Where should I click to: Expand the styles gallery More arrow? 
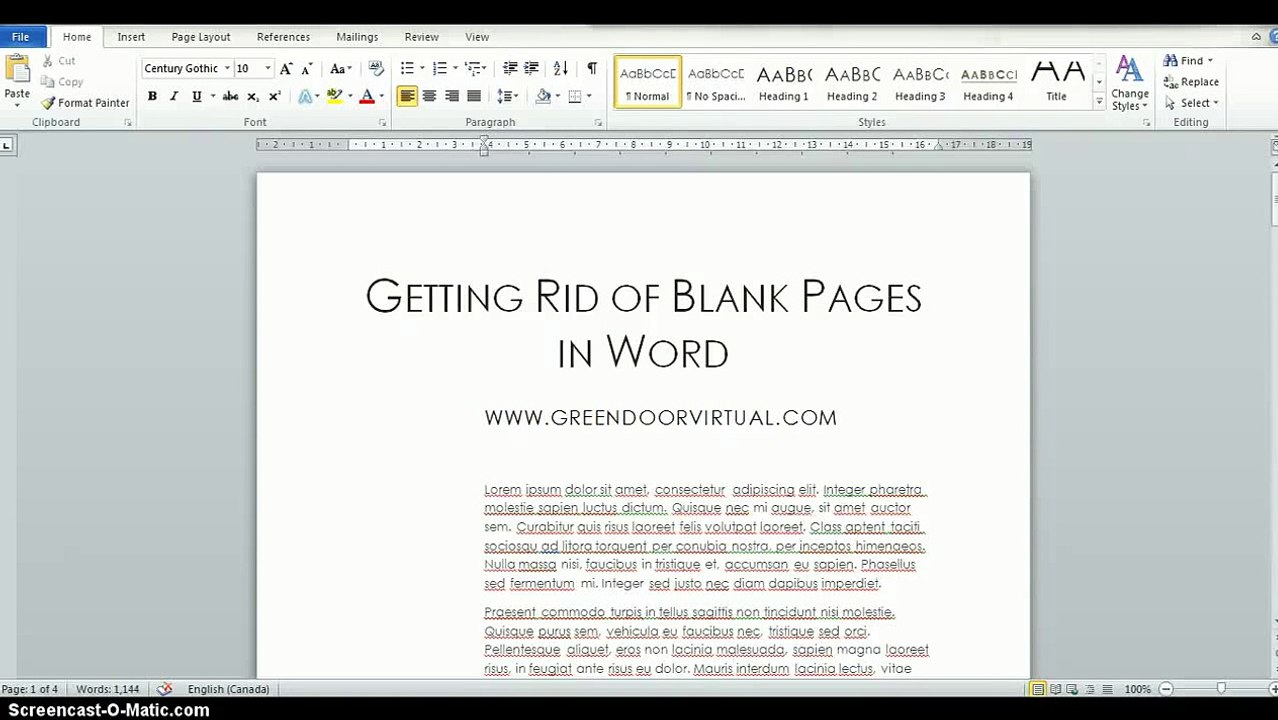click(1099, 101)
